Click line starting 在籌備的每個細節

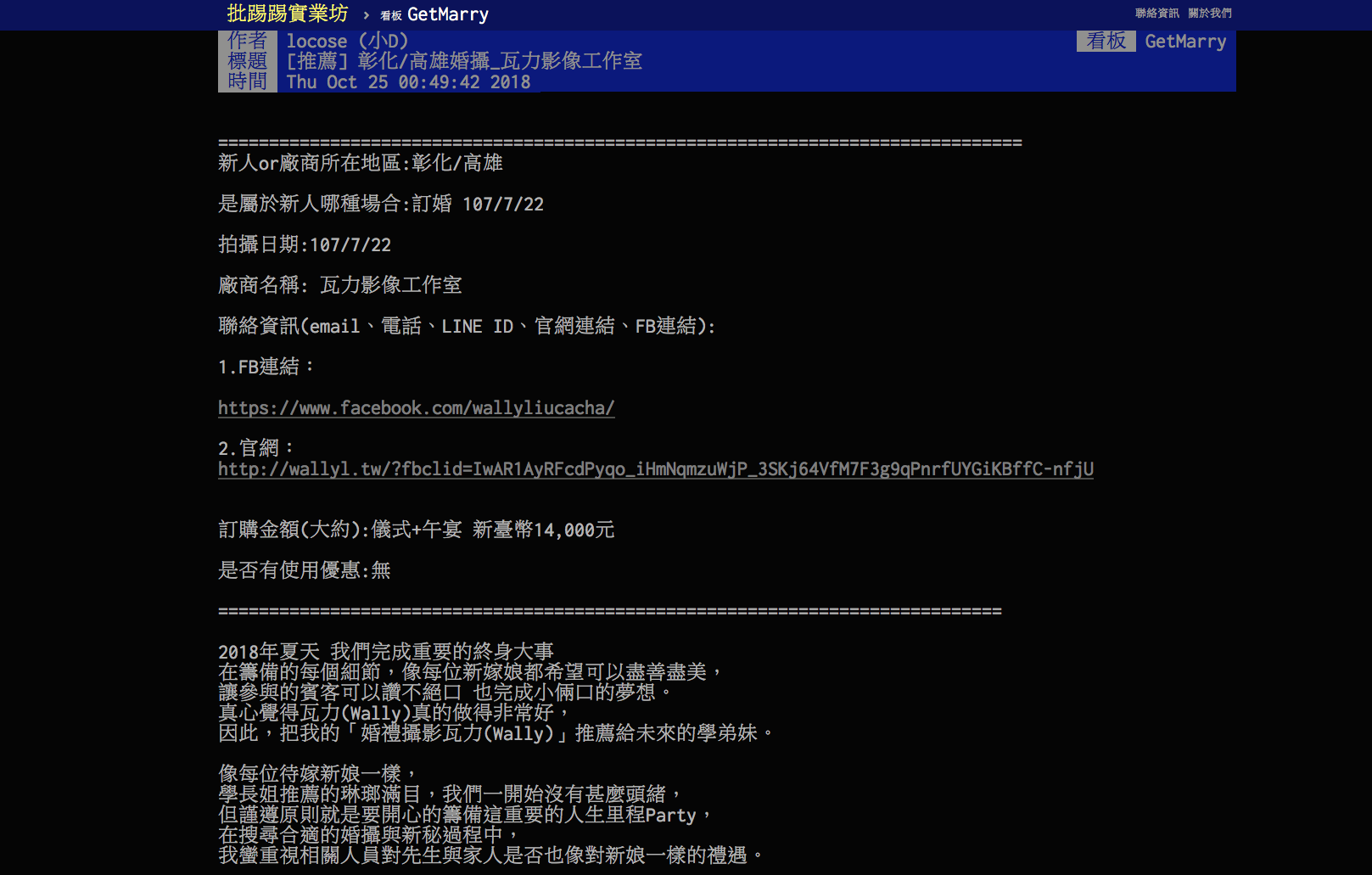(471, 672)
